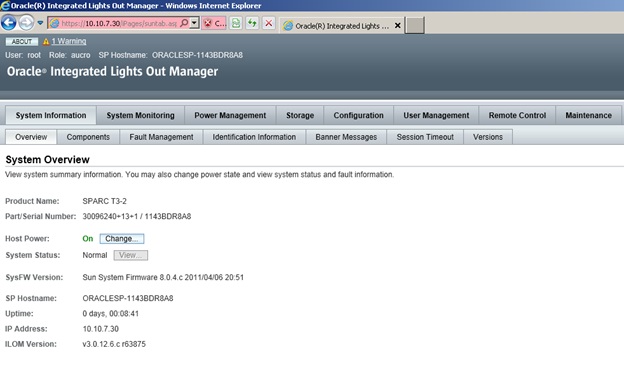Click the browser Forward arrow button
624x369 pixels.
point(26,23)
